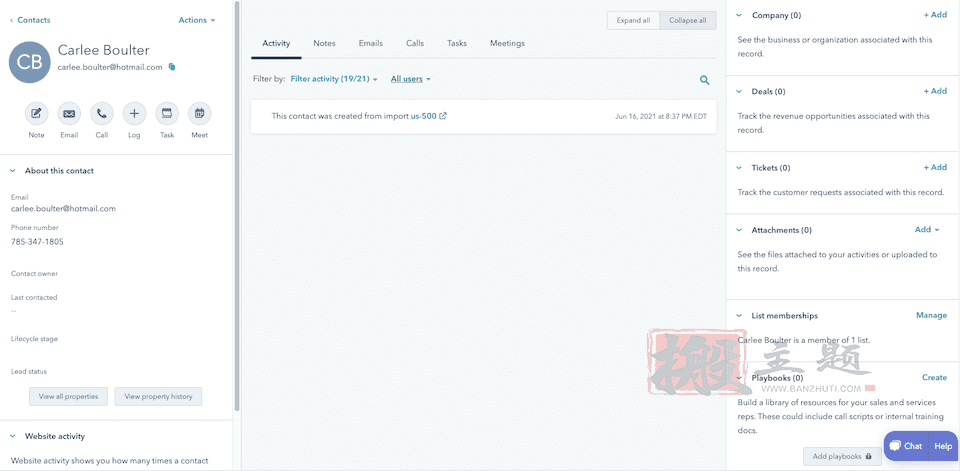The width and height of the screenshot is (960, 471).
Task: Create a Task using the Task icon
Action: [x=167, y=114]
